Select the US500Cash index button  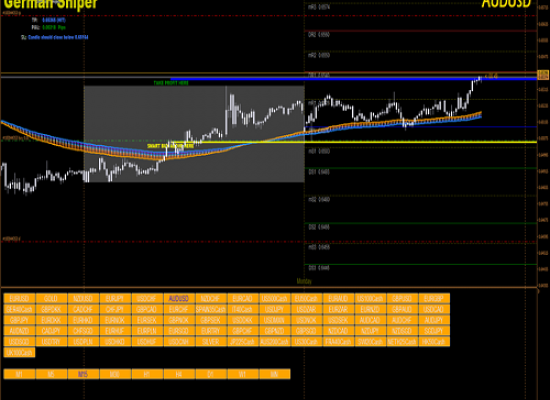click(x=275, y=299)
